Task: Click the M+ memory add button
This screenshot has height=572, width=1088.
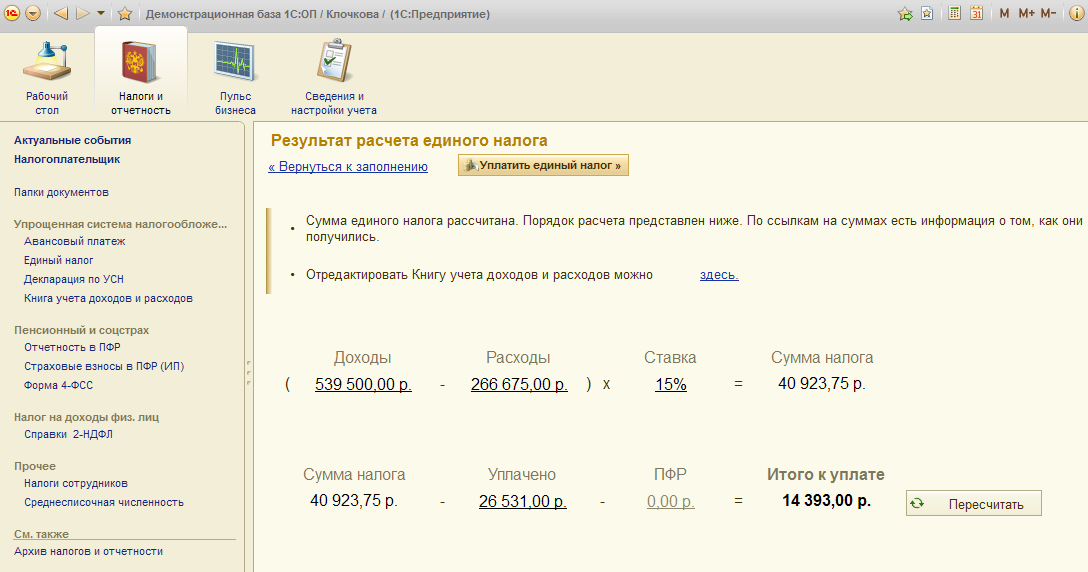Action: [1026, 13]
